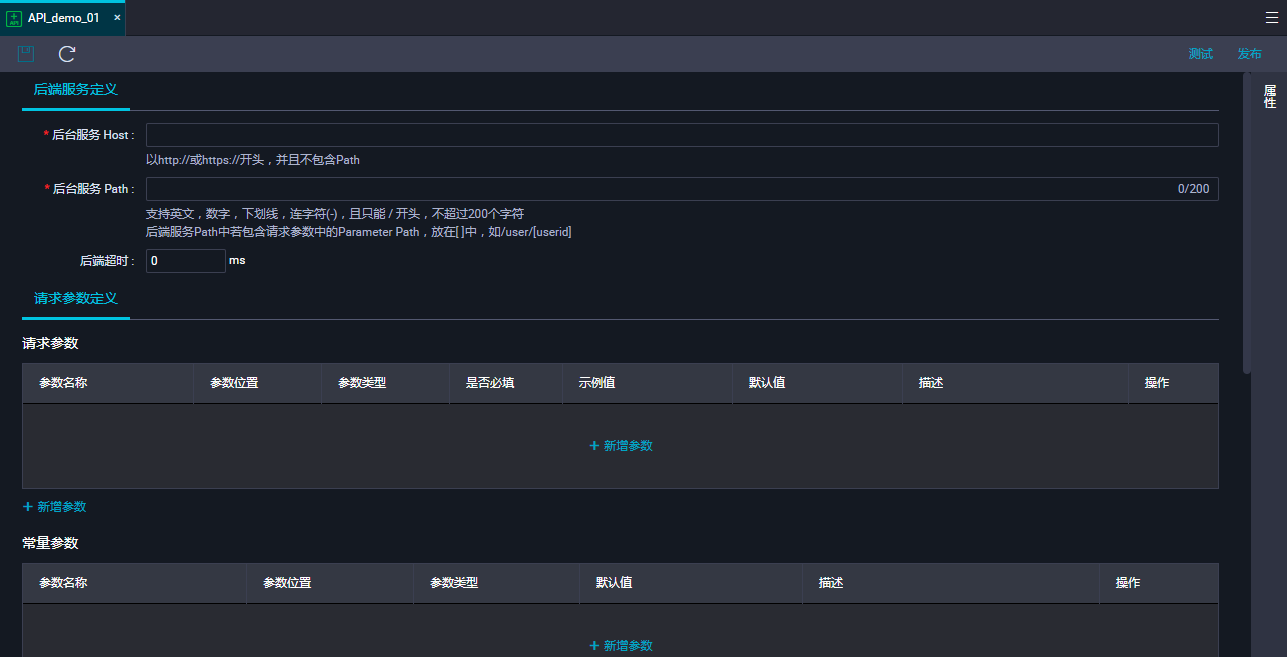Image resolution: width=1287 pixels, height=657 pixels.
Task: Click the 0/200 character counter
Action: point(1193,189)
